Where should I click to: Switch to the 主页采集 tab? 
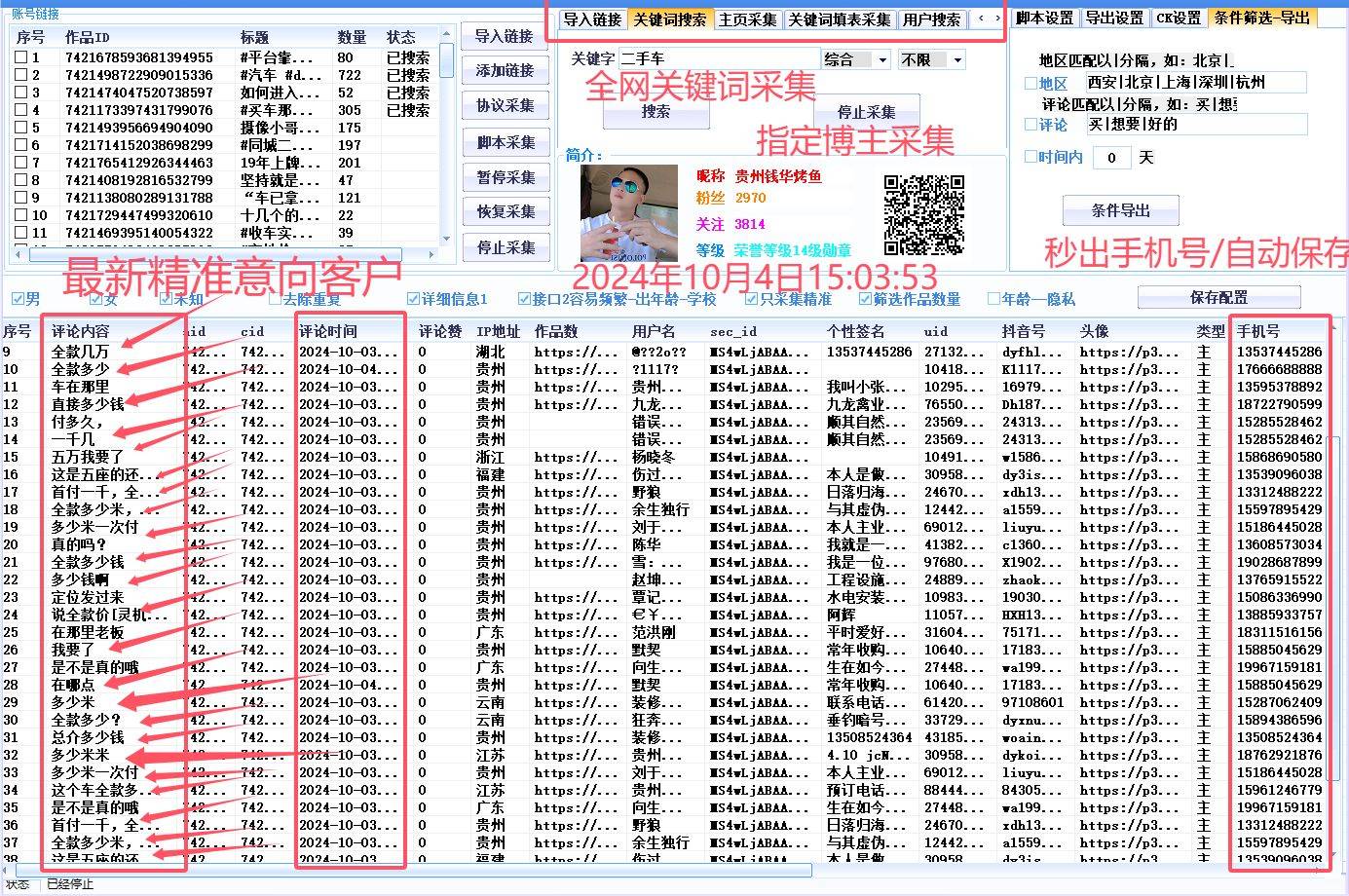747,19
